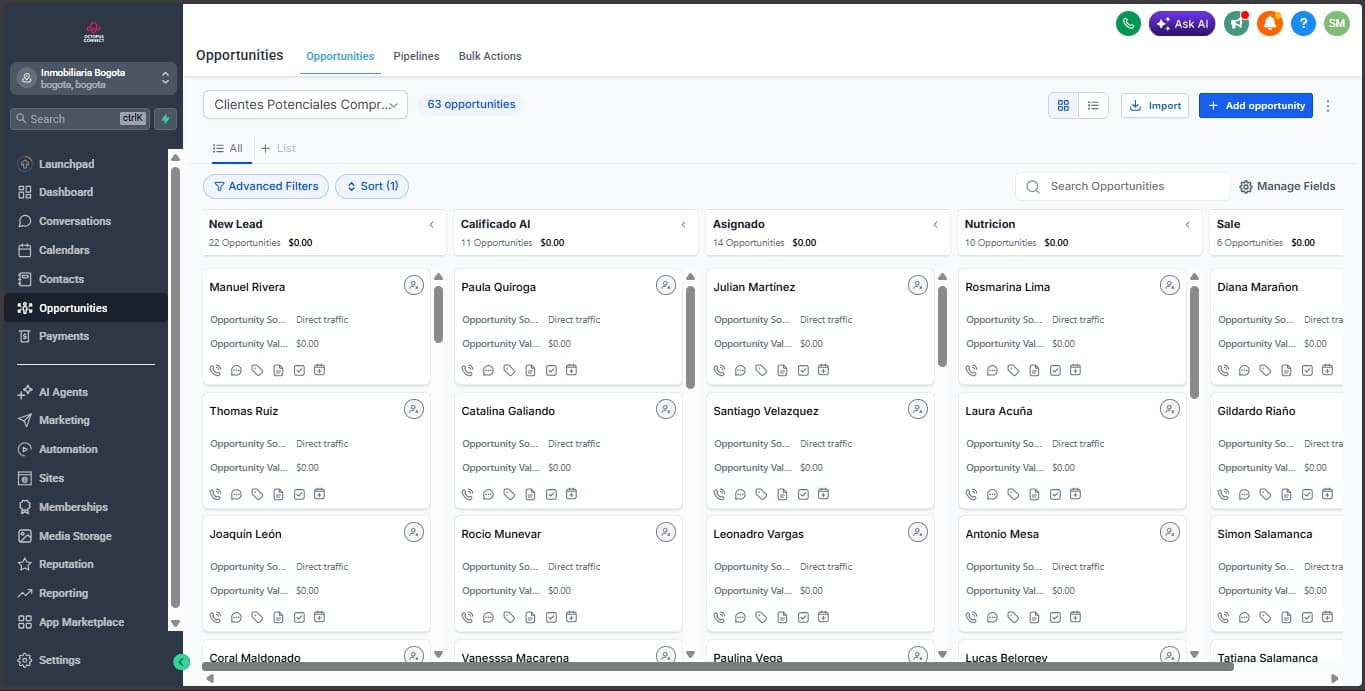Switch to list view layout
The image size is (1365, 691).
pos(1094,105)
